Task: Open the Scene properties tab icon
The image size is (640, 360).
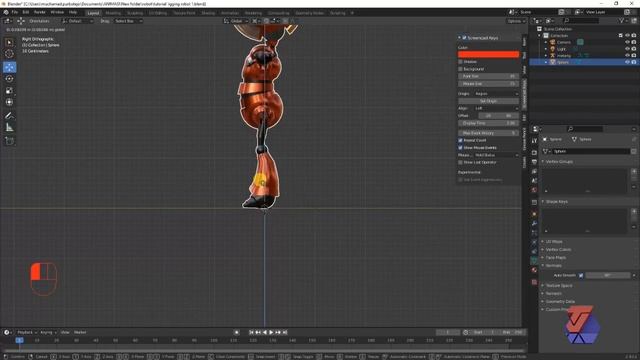Action: (x=534, y=181)
